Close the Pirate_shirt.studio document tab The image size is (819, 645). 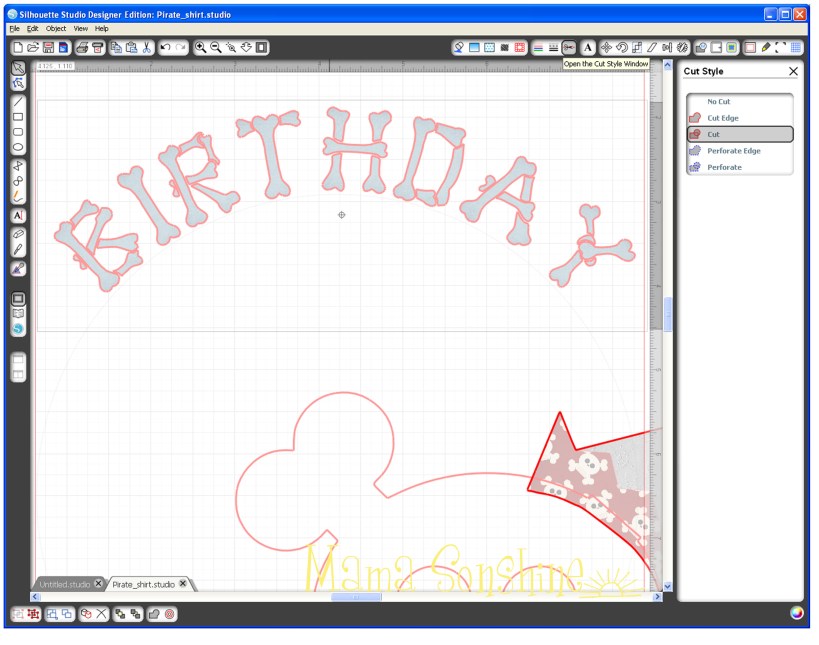[183, 583]
